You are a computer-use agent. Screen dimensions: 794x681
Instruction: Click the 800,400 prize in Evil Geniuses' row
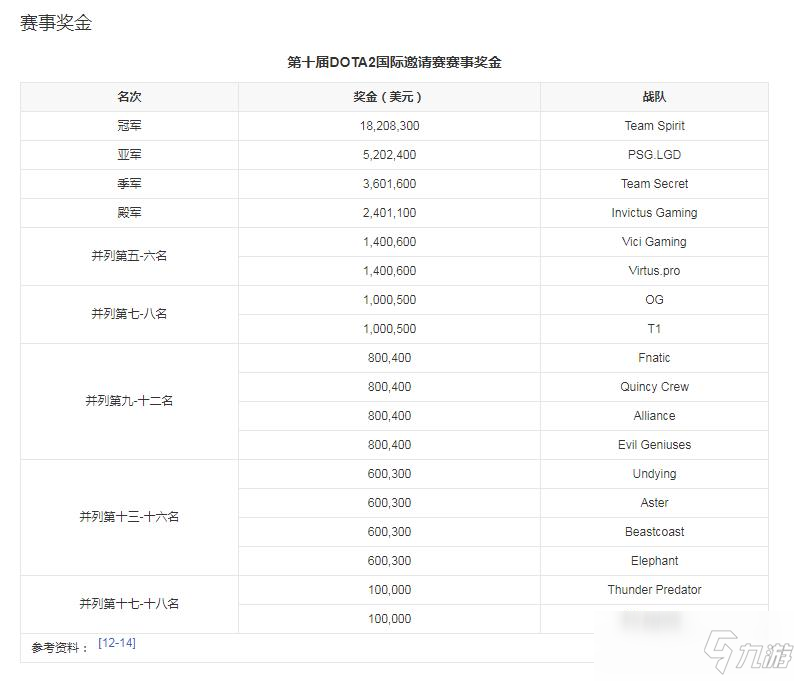point(389,445)
